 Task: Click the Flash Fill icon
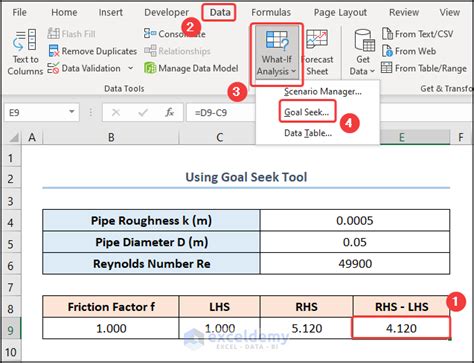pos(53,34)
